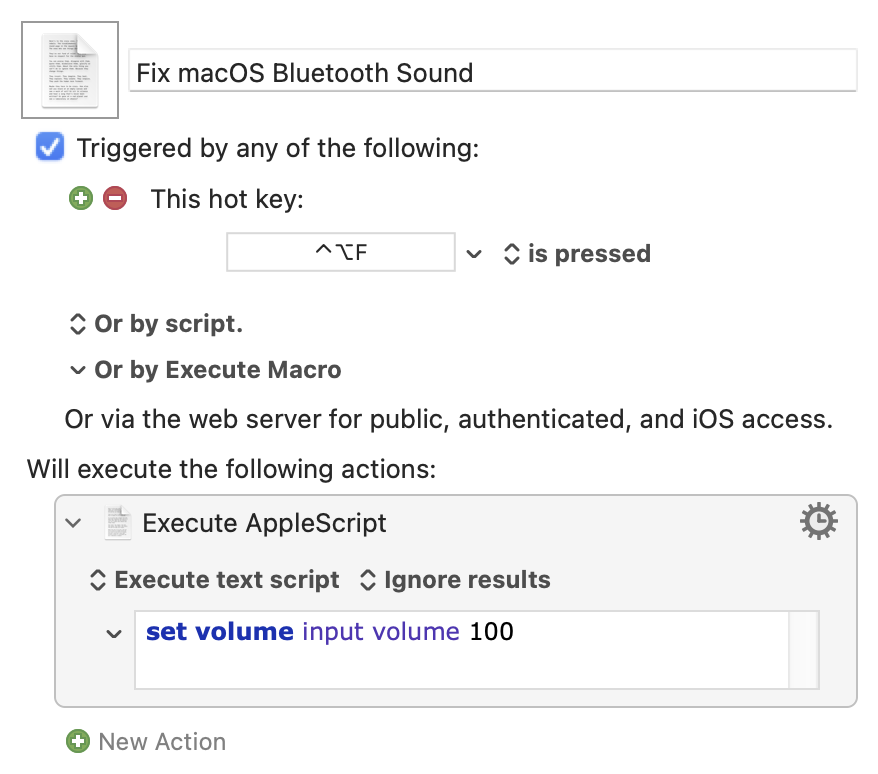Click the green plus beside New Action

pos(77,741)
